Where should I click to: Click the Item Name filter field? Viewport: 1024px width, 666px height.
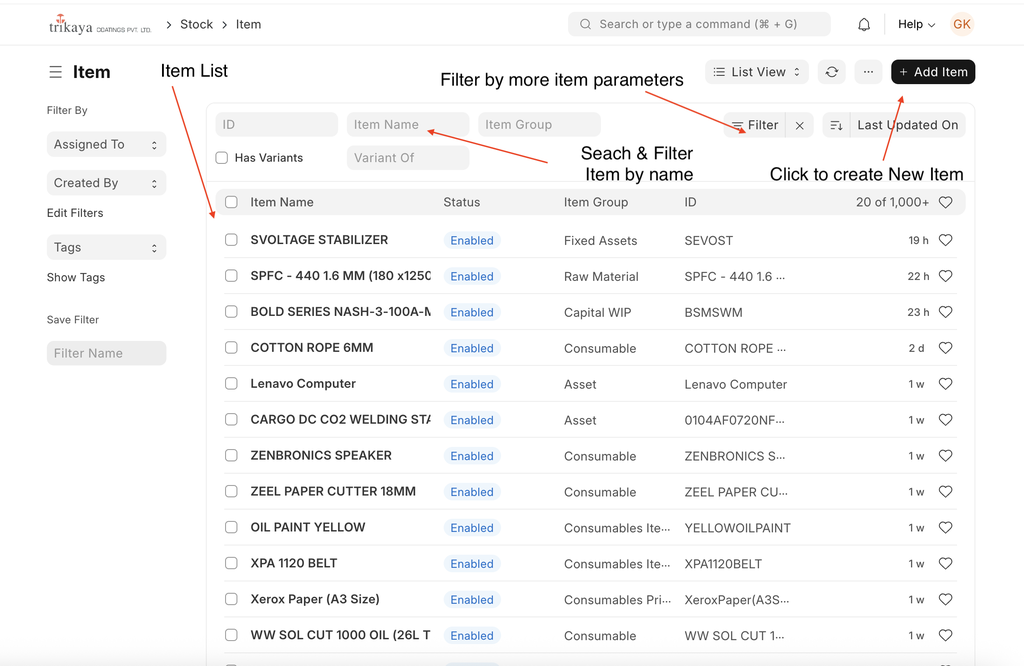tap(408, 125)
